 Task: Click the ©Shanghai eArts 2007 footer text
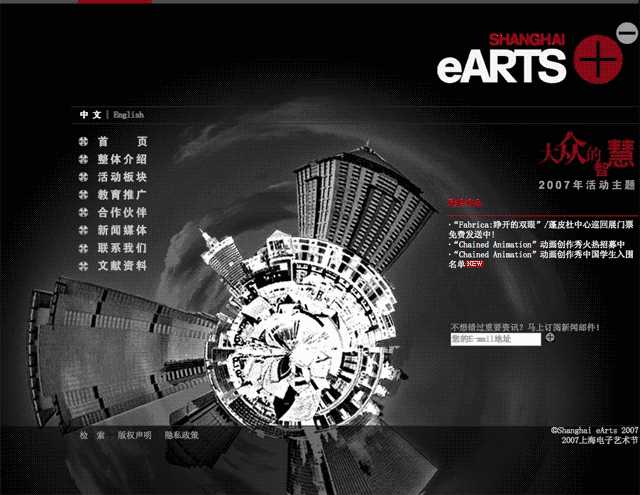(595, 430)
